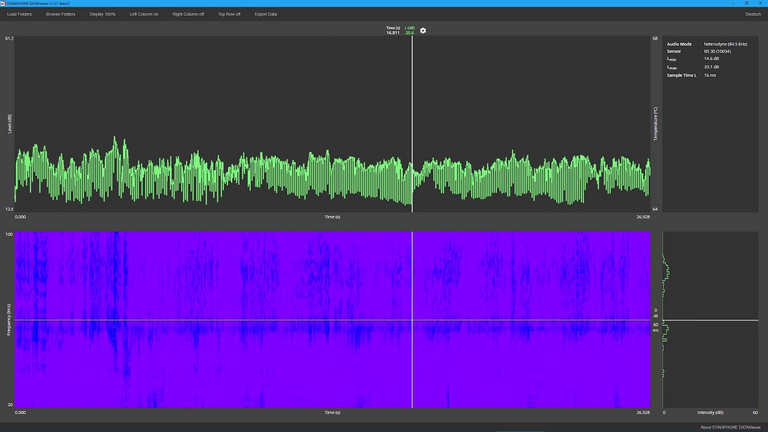Click Browse Folders in the top bar
The height and width of the screenshot is (432, 768).
point(60,14)
